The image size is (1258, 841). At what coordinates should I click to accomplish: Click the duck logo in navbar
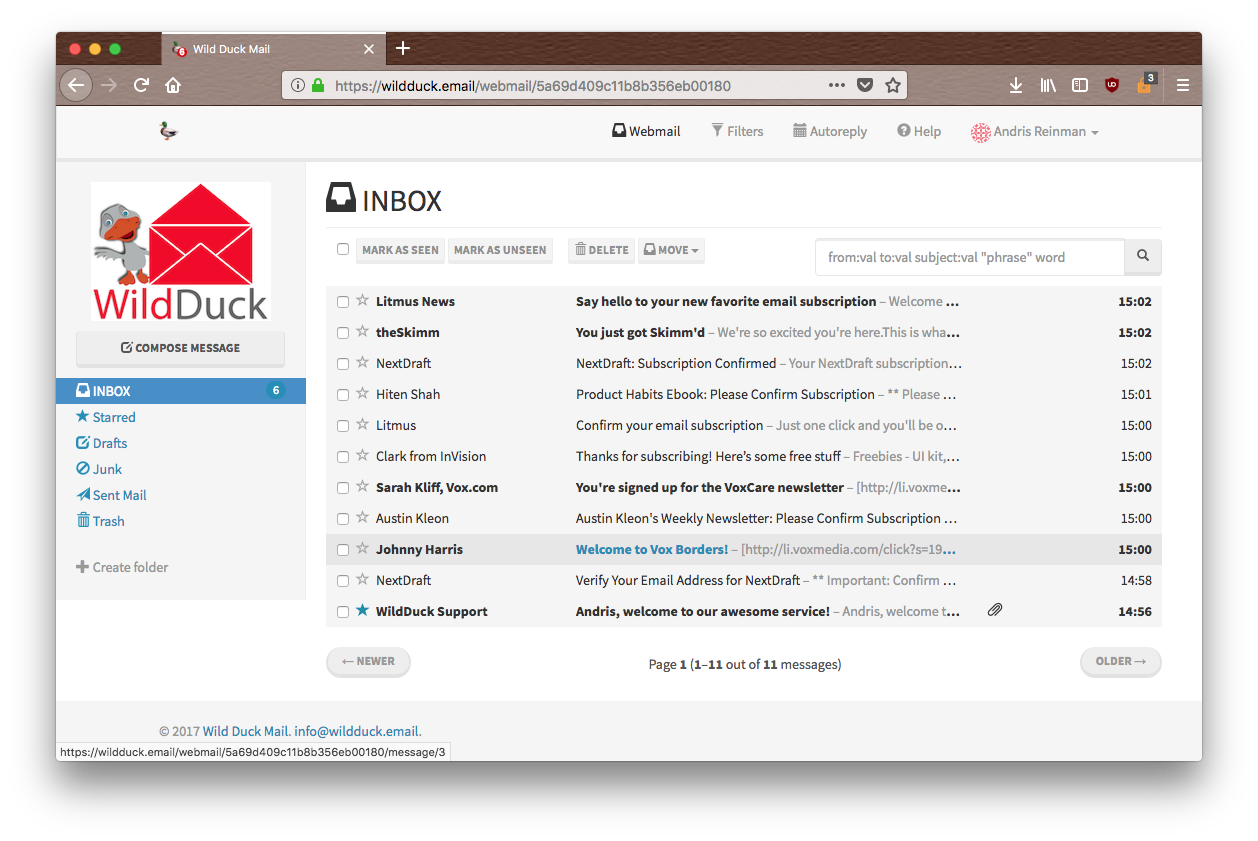[168, 131]
